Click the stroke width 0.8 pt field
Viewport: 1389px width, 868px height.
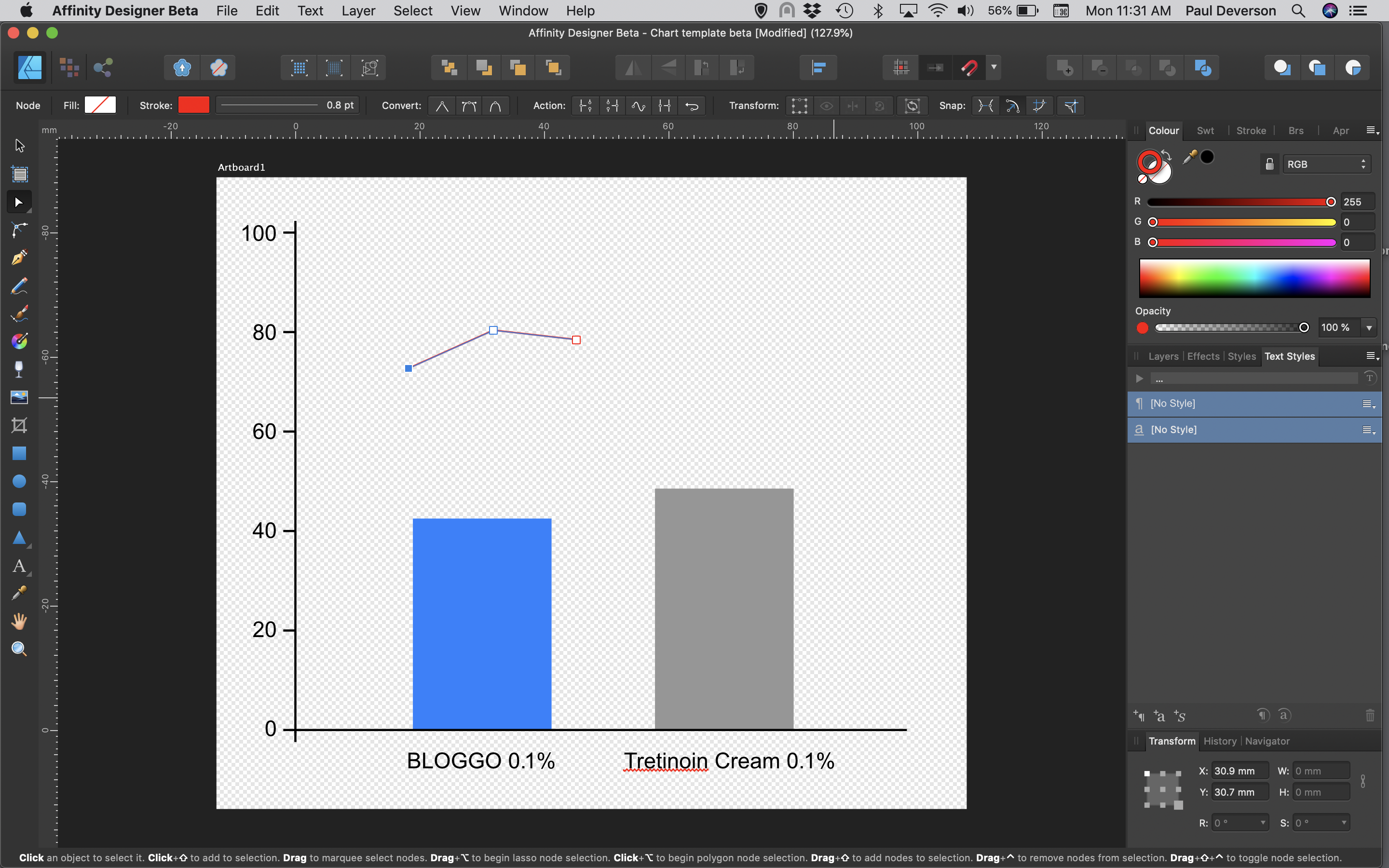[287, 106]
